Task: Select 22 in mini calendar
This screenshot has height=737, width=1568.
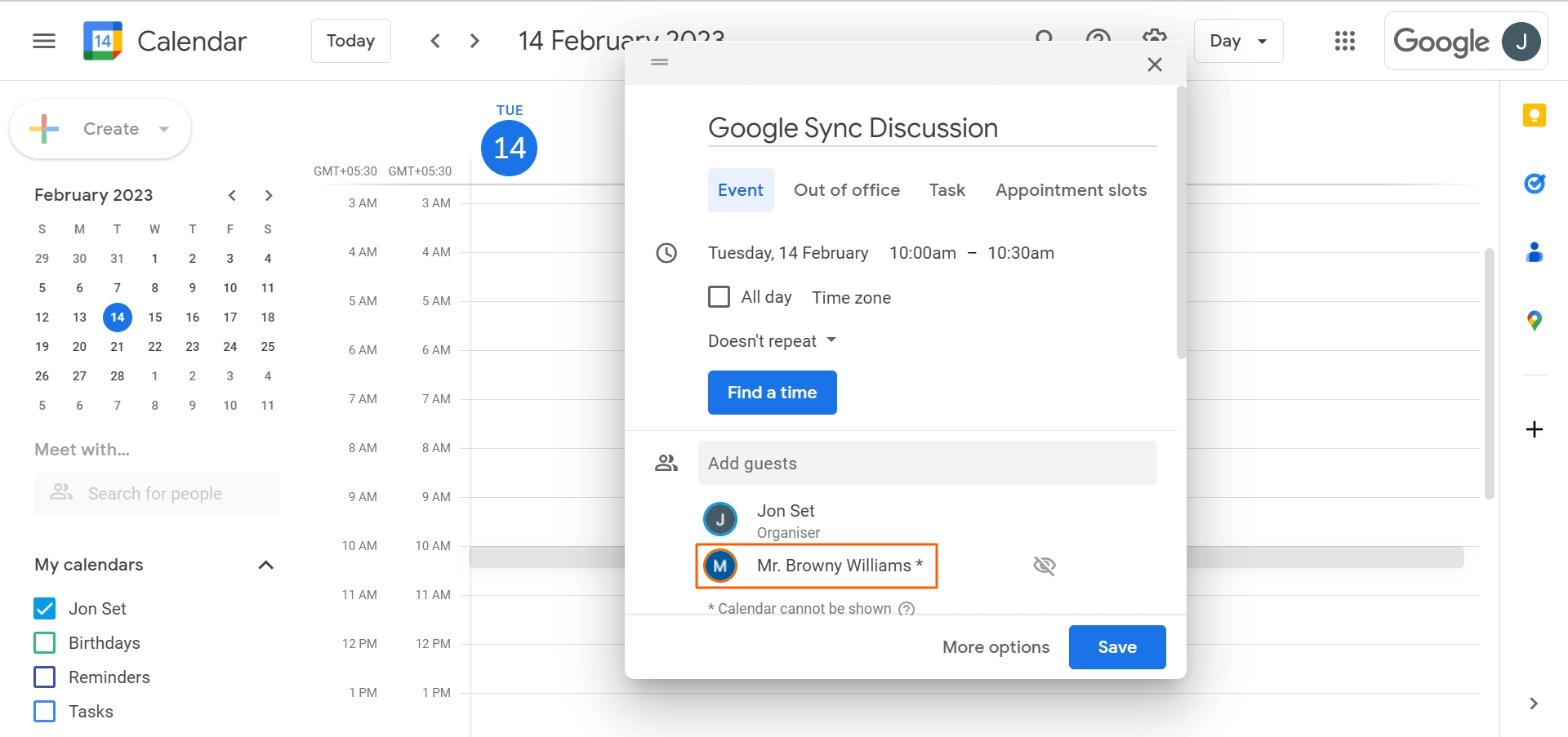Action: [155, 347]
